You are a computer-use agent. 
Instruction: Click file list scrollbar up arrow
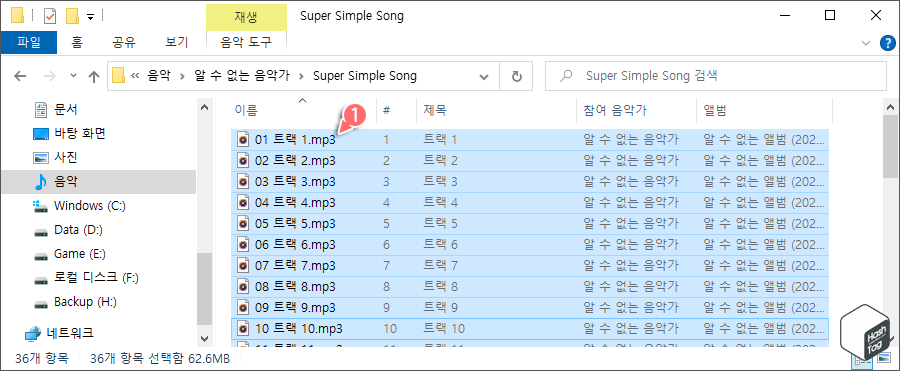pyautogui.click(x=890, y=107)
